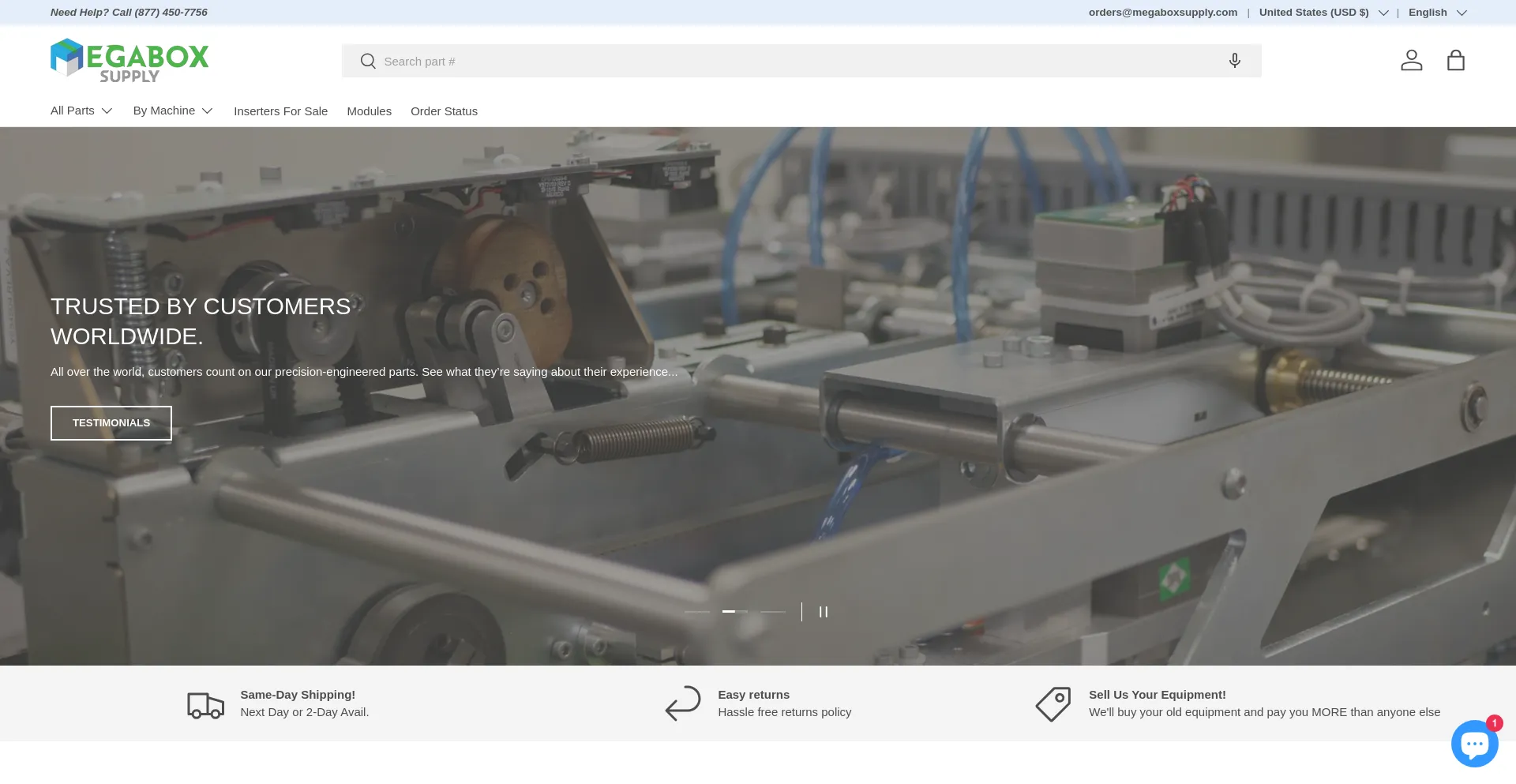Viewport: 1516px width, 784px height.
Task: Go to the first slide indicator
Action: [696, 612]
